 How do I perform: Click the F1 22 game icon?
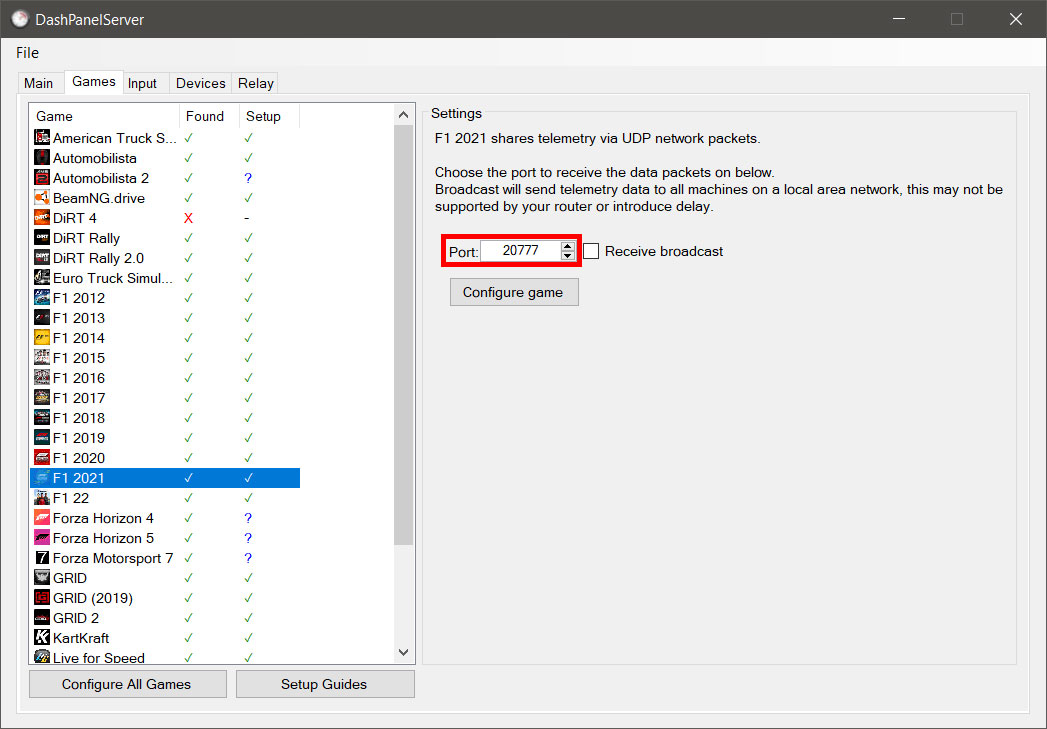click(x=42, y=498)
